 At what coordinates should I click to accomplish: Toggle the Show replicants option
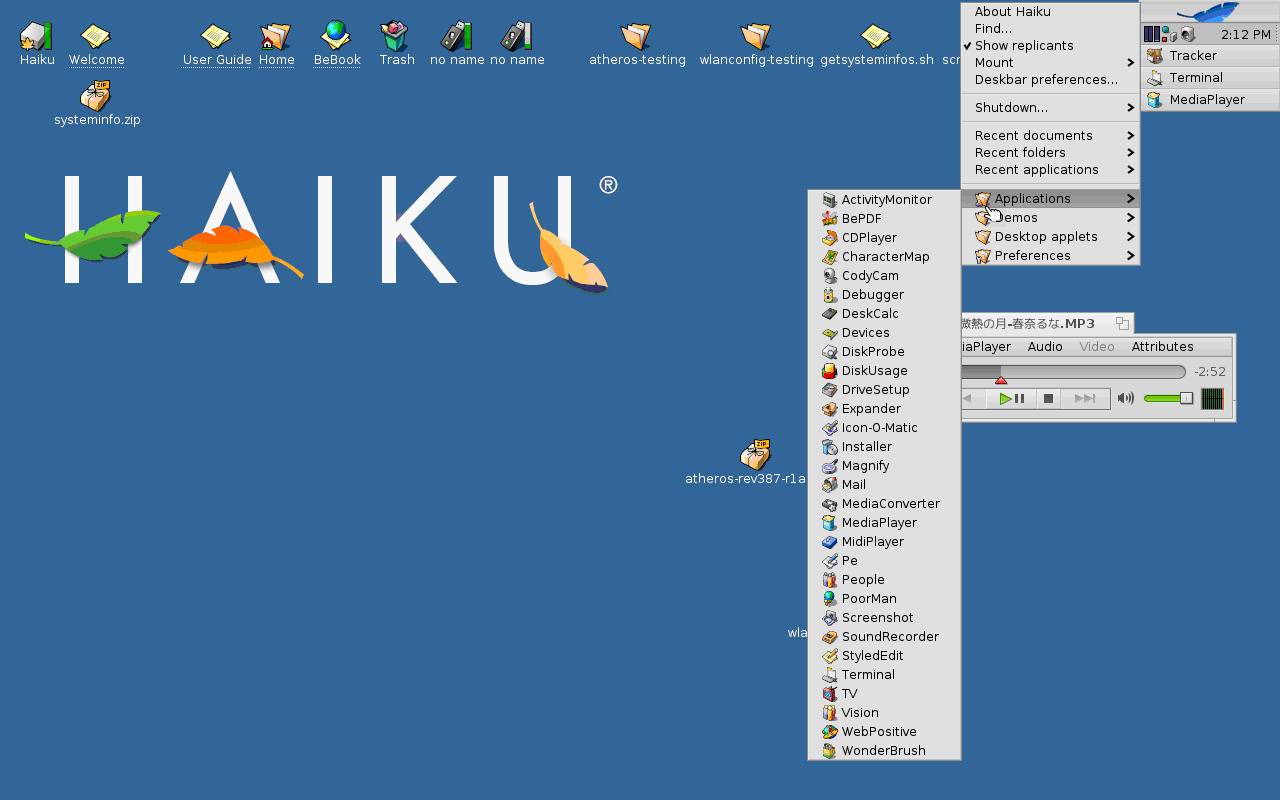[1023, 46]
